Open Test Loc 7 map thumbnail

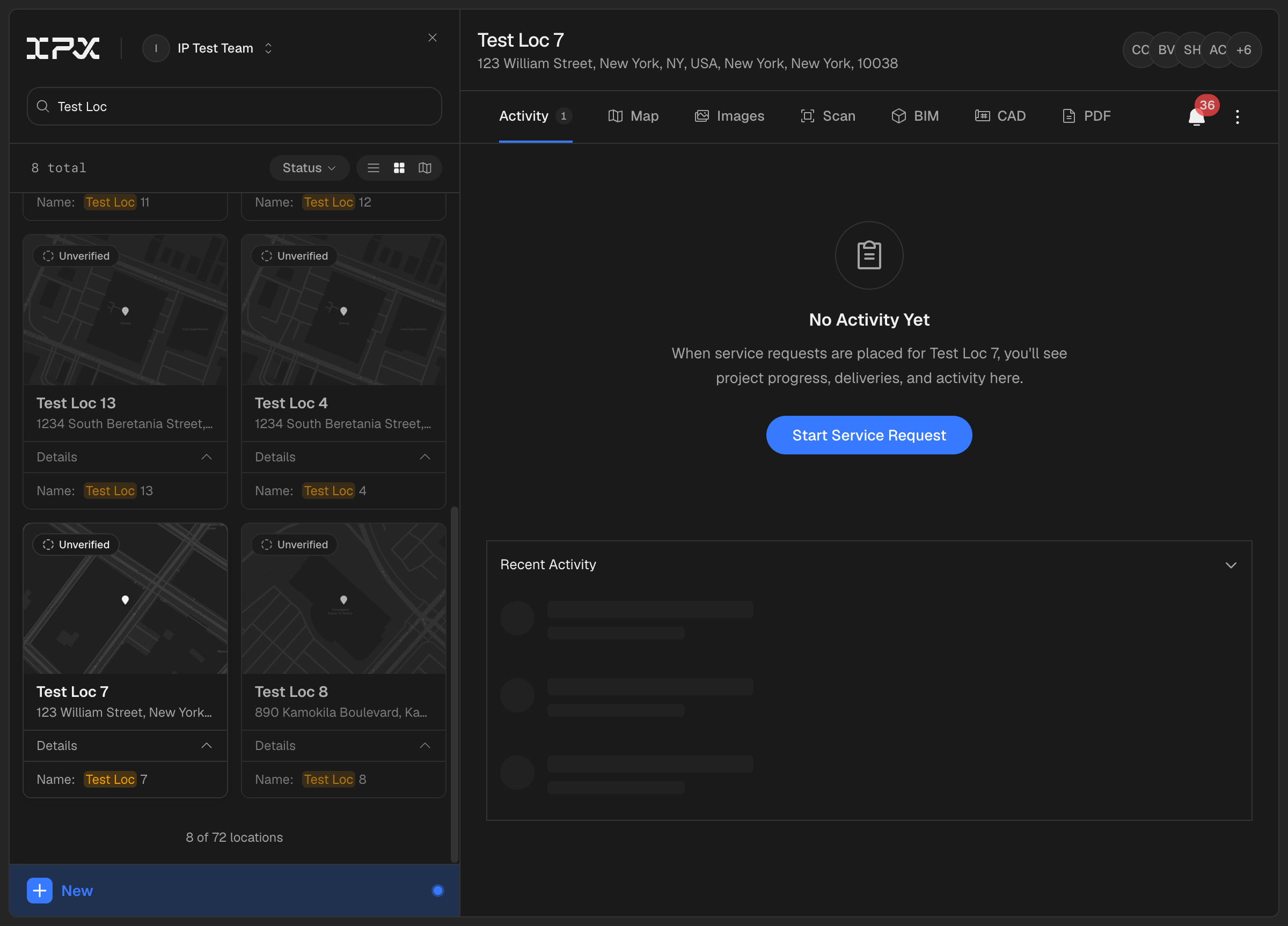click(x=125, y=598)
